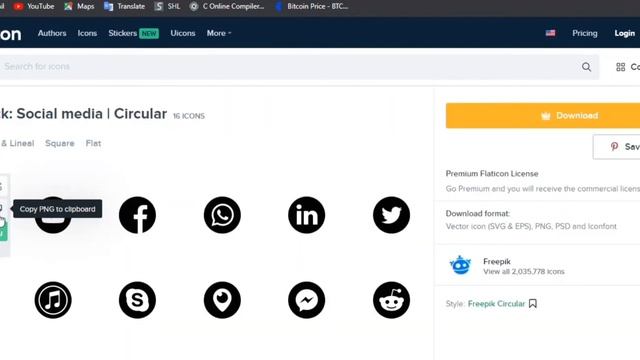Open the Facebook circular icon
Screen dimensions: 640x360
pyautogui.click(x=137, y=215)
